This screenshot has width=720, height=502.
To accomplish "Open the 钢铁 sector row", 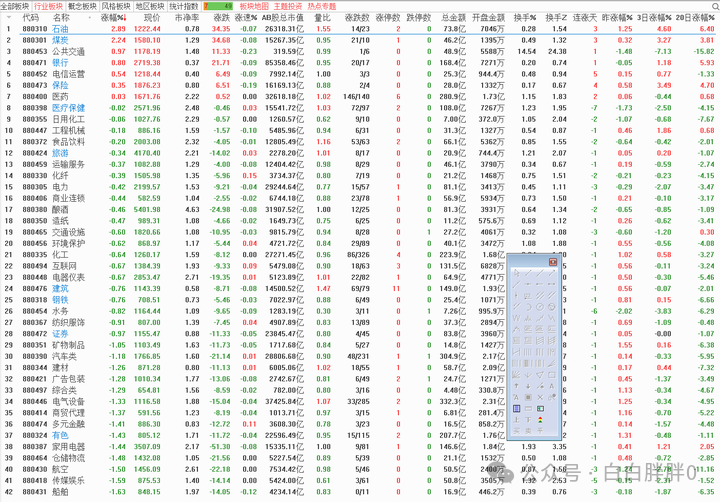I will click(x=360, y=300).
